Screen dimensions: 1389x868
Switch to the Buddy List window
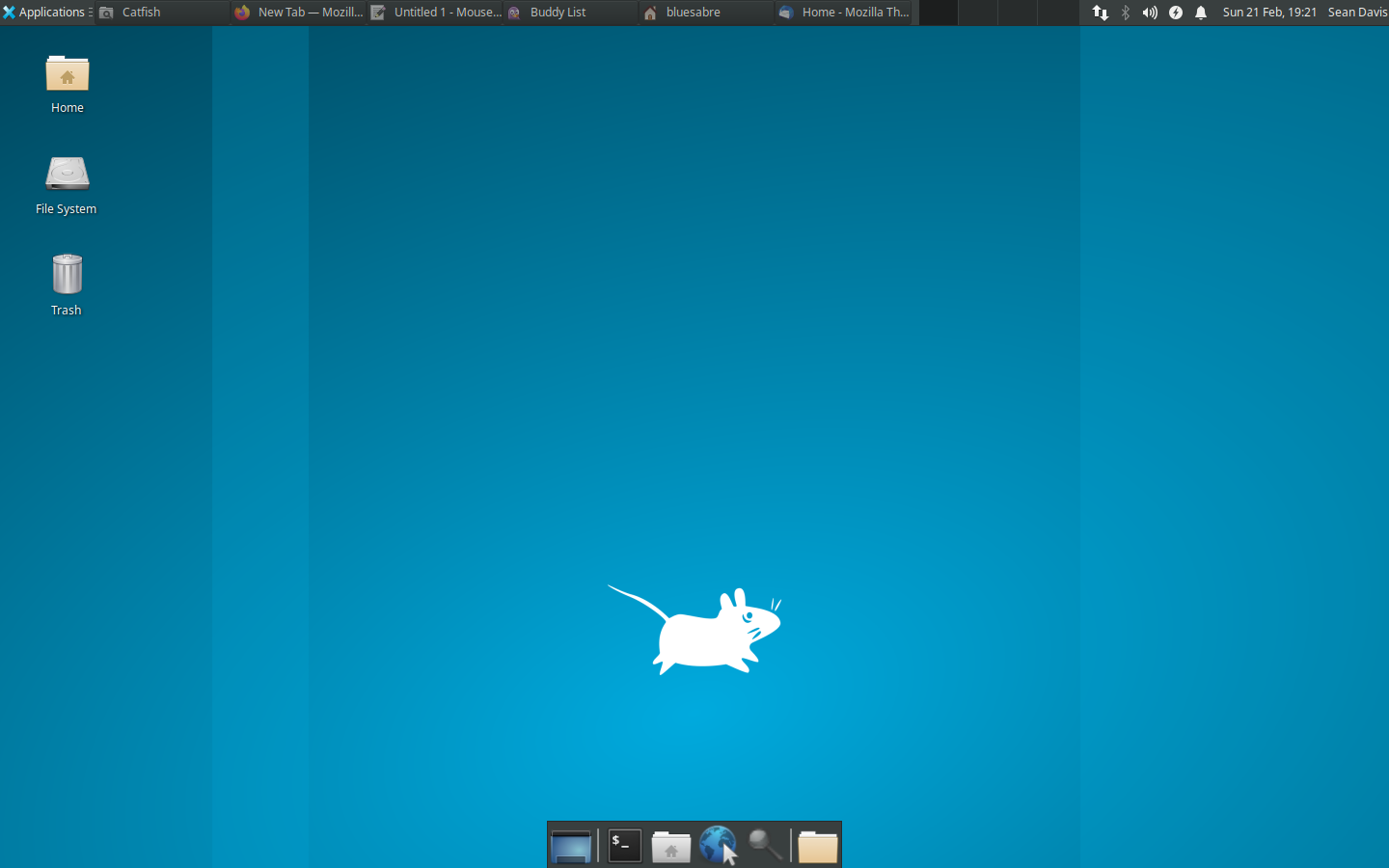pos(558,13)
